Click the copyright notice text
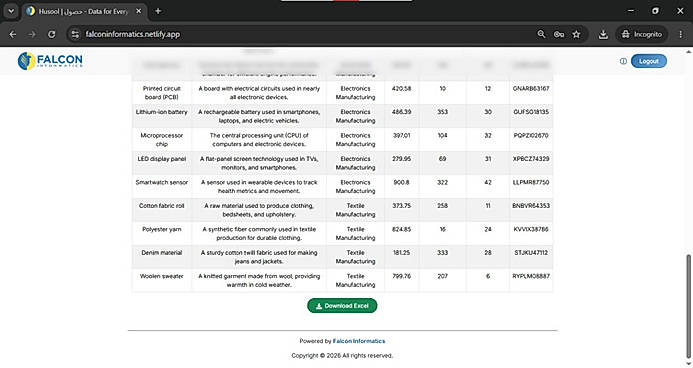 pos(342,355)
